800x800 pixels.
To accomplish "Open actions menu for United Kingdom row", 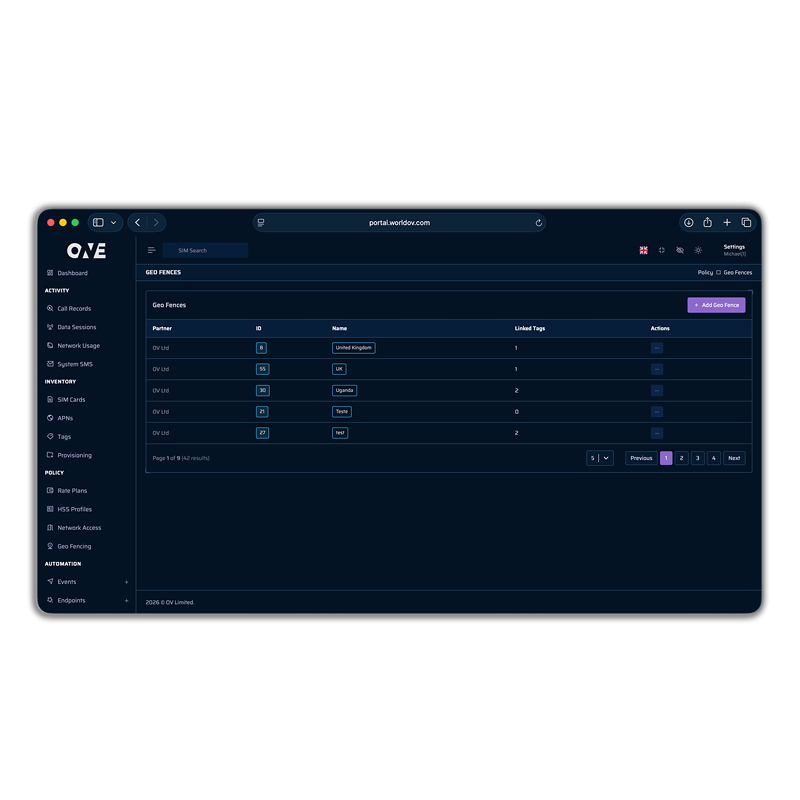I will pos(656,348).
